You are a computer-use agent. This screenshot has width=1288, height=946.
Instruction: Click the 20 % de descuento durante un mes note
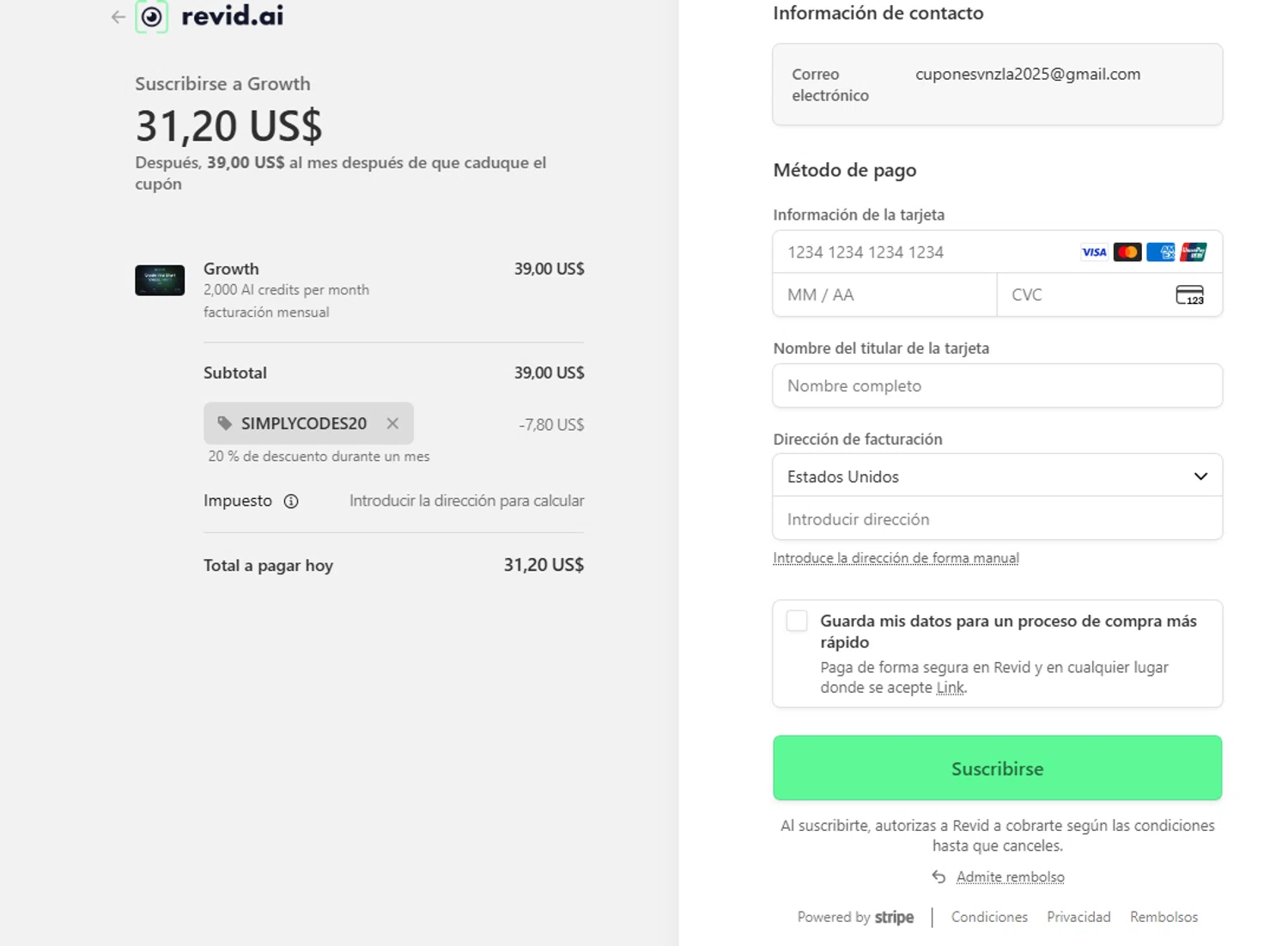[319, 457]
